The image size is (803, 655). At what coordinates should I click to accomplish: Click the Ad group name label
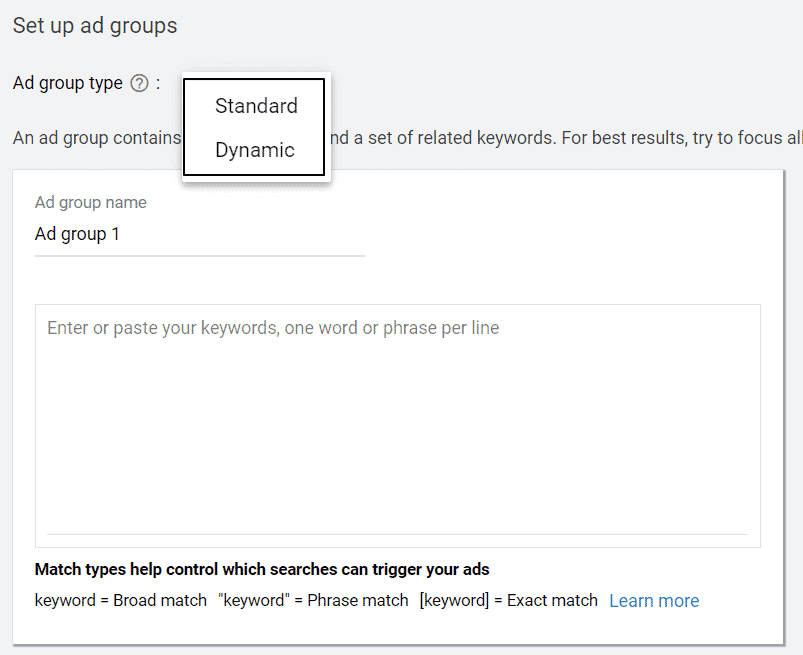coord(90,203)
